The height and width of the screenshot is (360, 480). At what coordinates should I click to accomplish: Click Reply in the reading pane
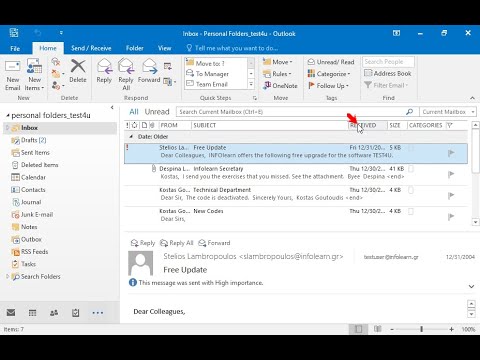[x=143, y=243]
